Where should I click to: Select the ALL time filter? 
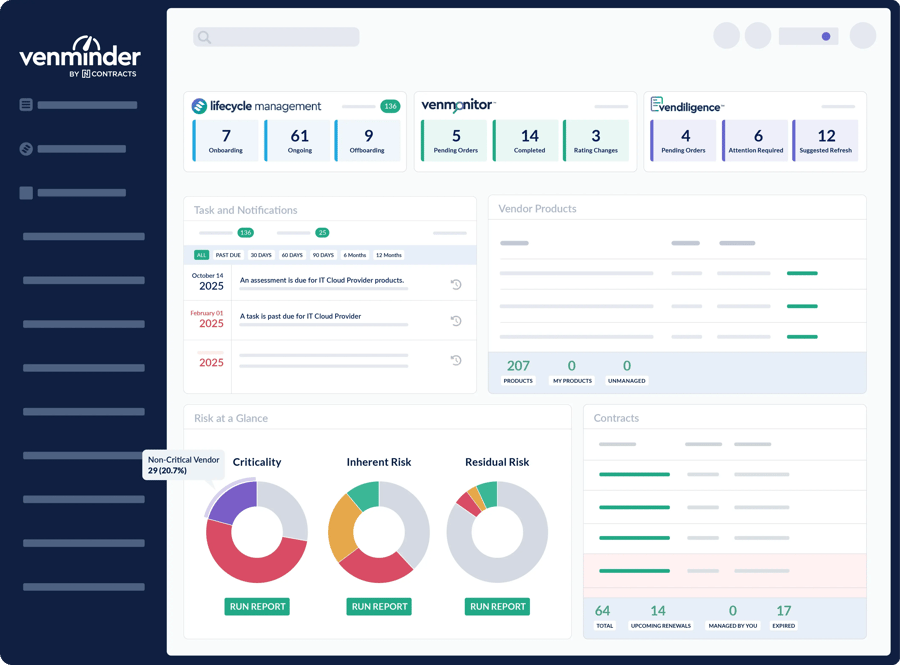201,255
